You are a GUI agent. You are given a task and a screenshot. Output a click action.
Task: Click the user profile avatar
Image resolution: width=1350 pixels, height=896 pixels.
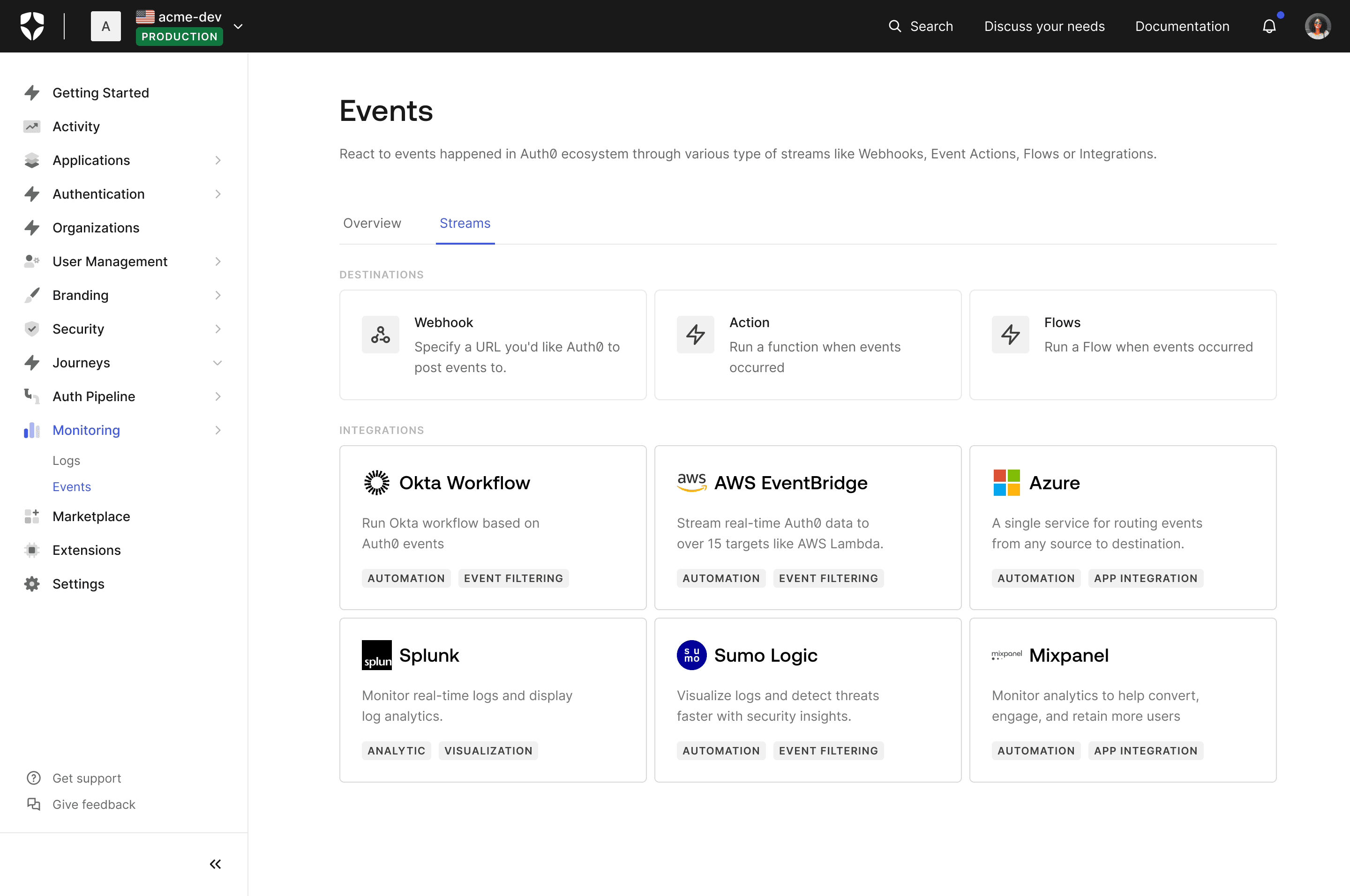point(1317,26)
